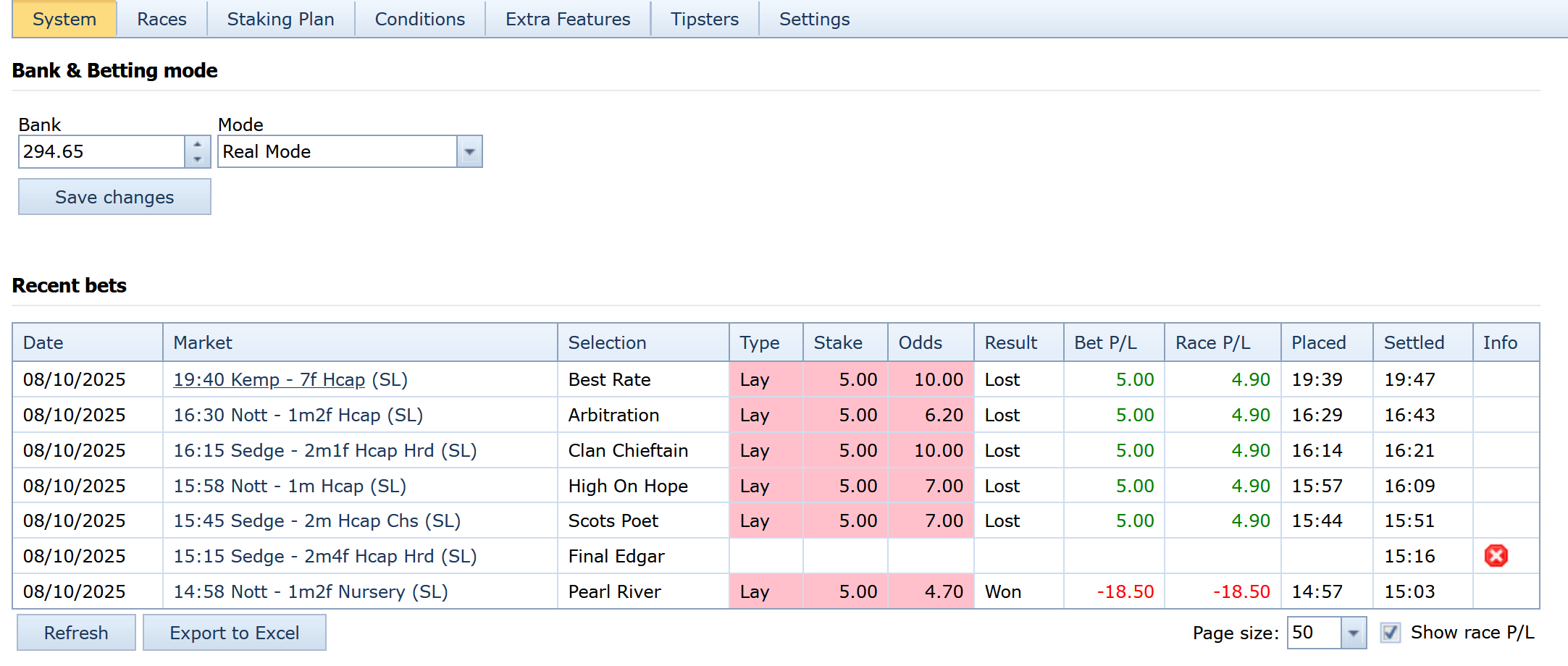
Task: Click the red error icon for Final Edgar
Action: click(x=1496, y=556)
